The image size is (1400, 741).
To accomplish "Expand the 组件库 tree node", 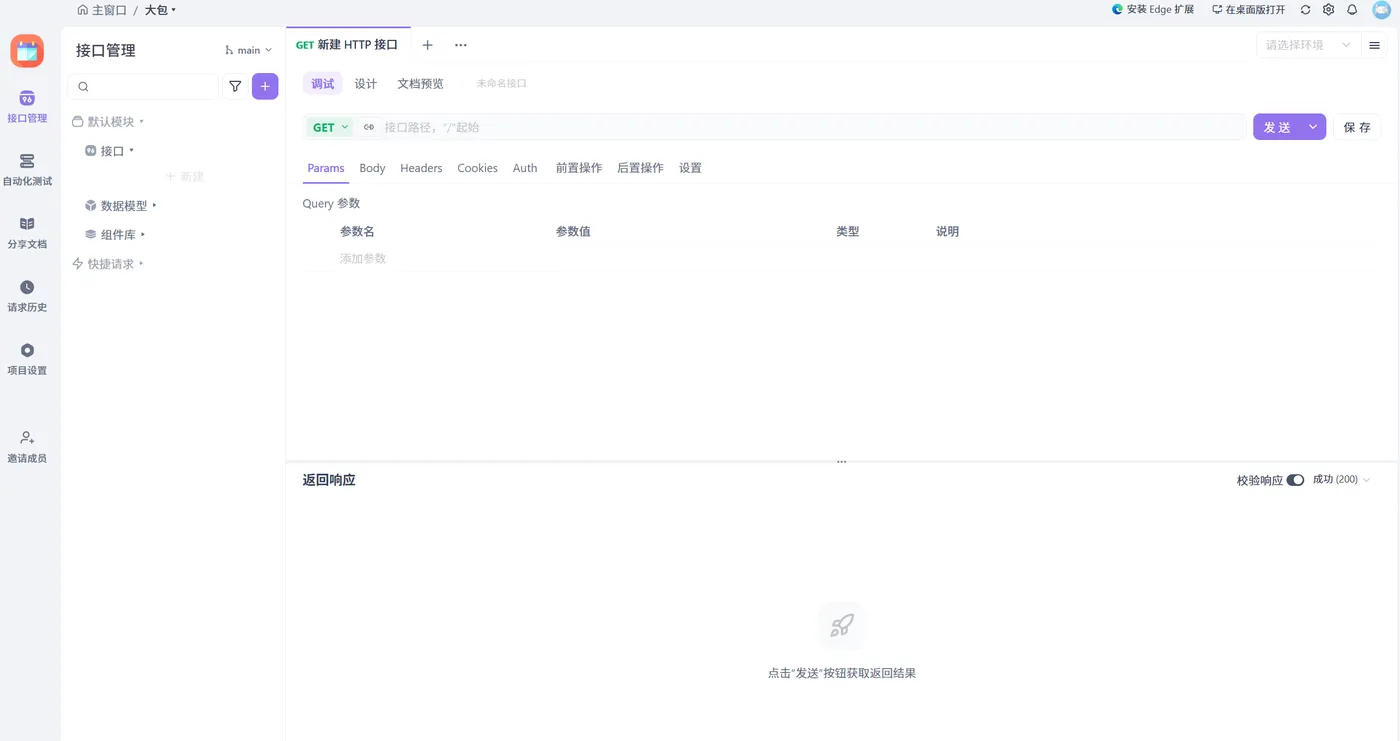I will (x=143, y=235).
